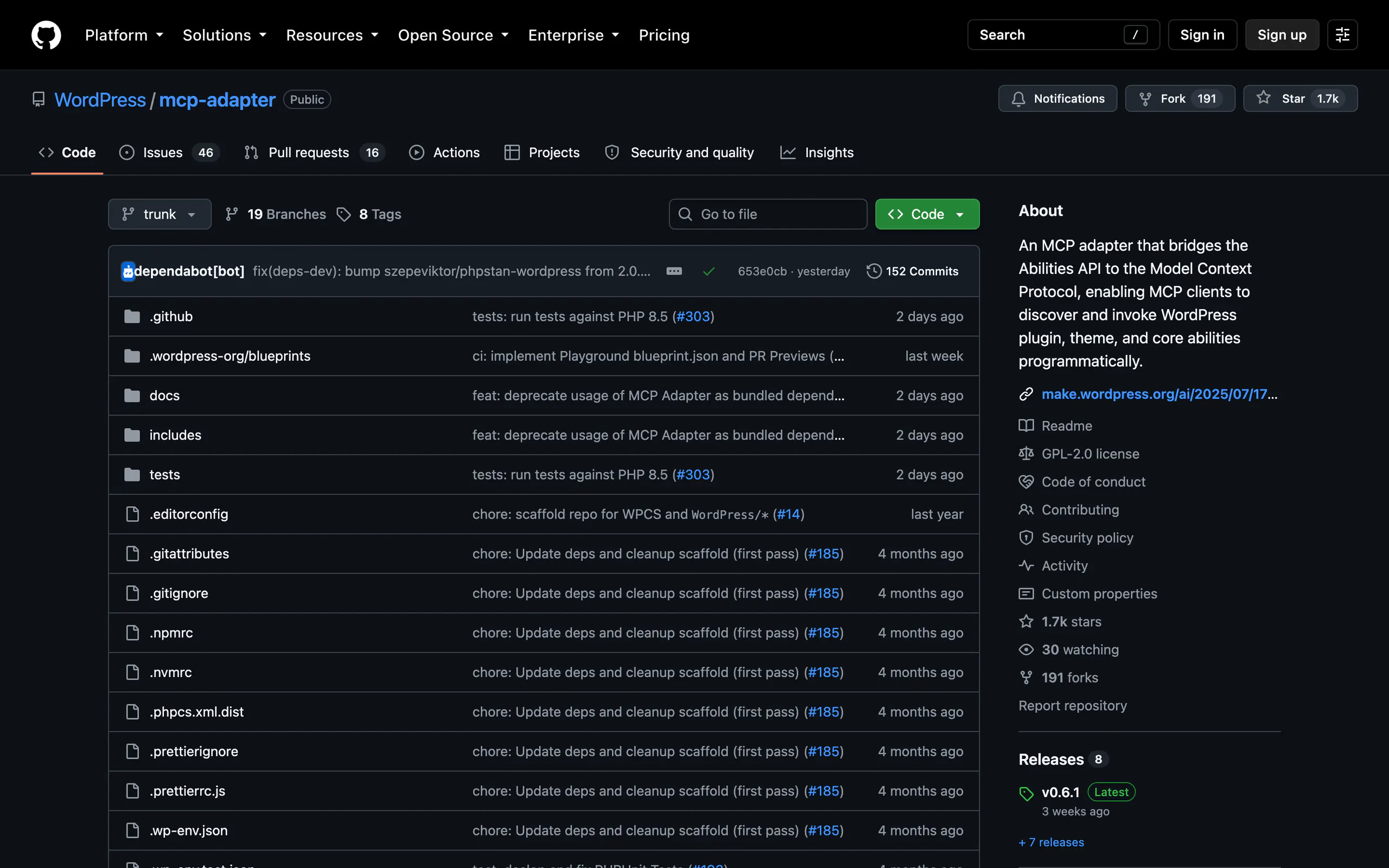Screen dimensions: 1389x868
Task: Open the v0.6.1 latest release
Action: pos(1060,792)
